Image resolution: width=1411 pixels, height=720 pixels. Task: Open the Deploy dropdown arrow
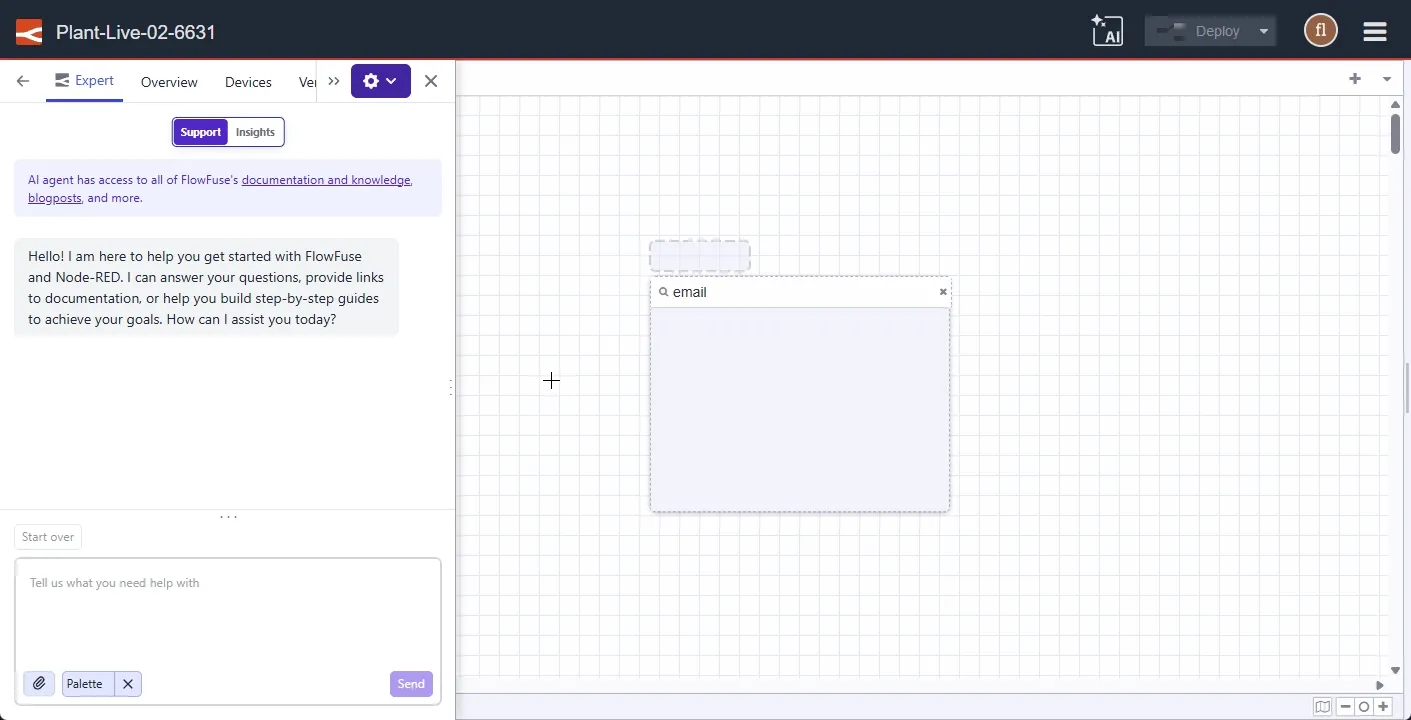pos(1261,31)
